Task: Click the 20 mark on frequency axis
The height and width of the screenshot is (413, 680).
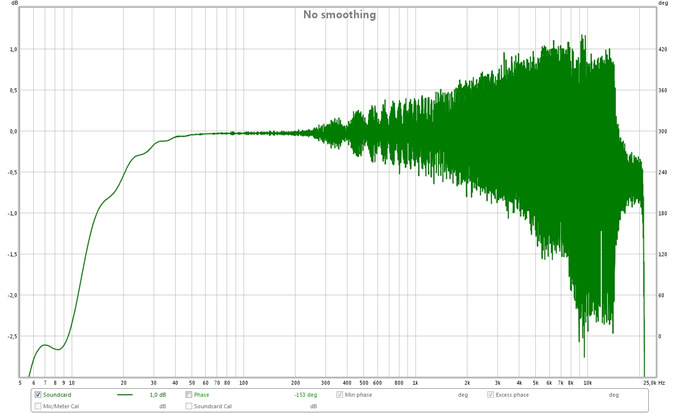Action: coord(123,382)
